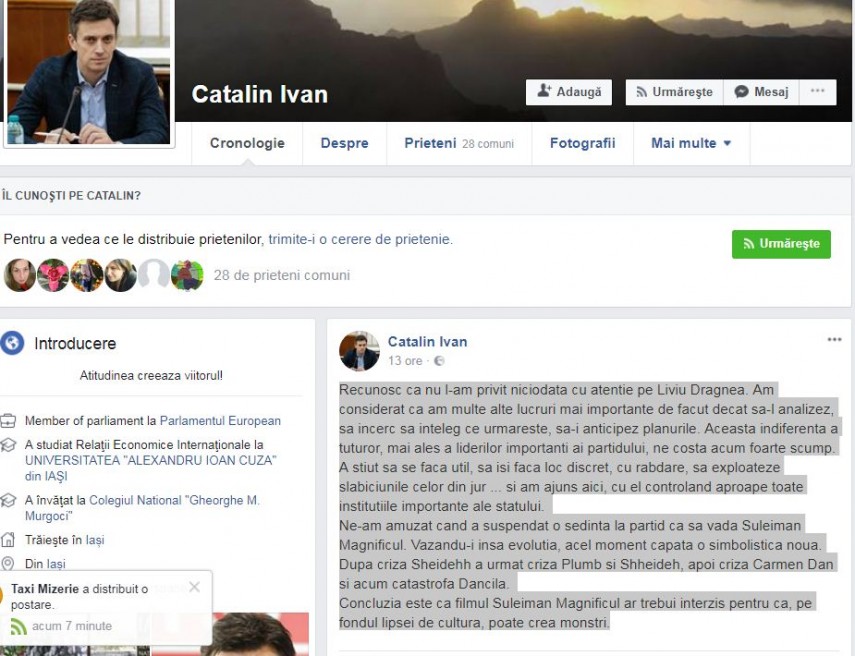The width and height of the screenshot is (855, 656).
Task: Go to the Fotografii tab
Action: (582, 143)
